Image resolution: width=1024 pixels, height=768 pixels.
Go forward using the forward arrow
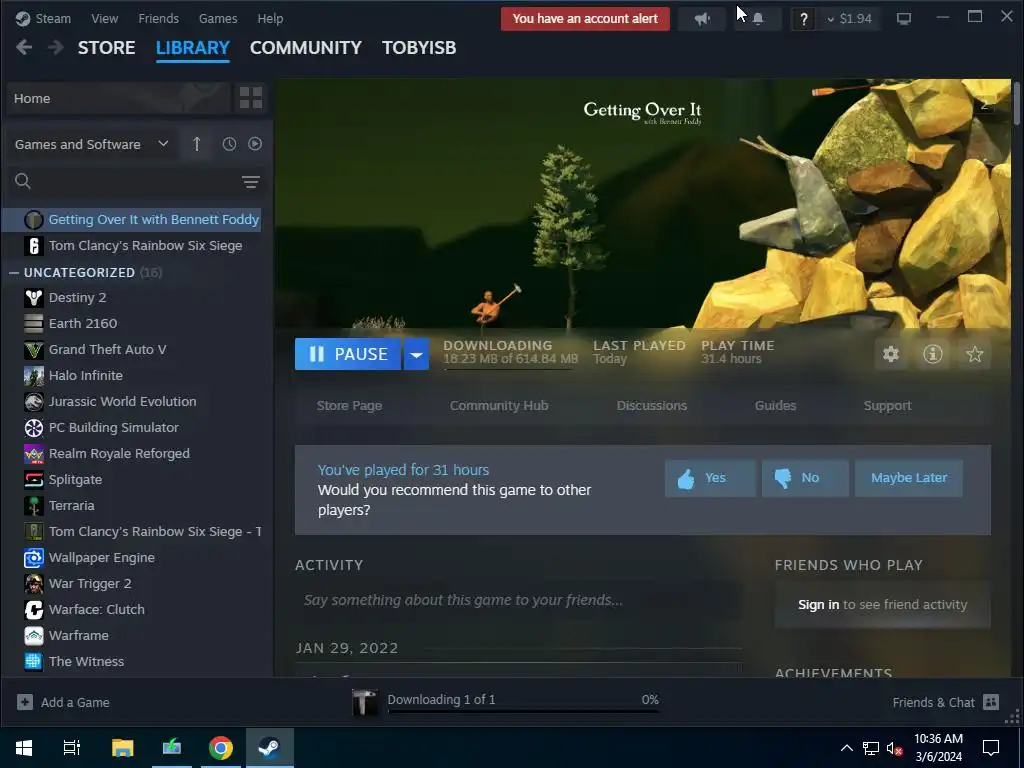pyautogui.click(x=56, y=47)
